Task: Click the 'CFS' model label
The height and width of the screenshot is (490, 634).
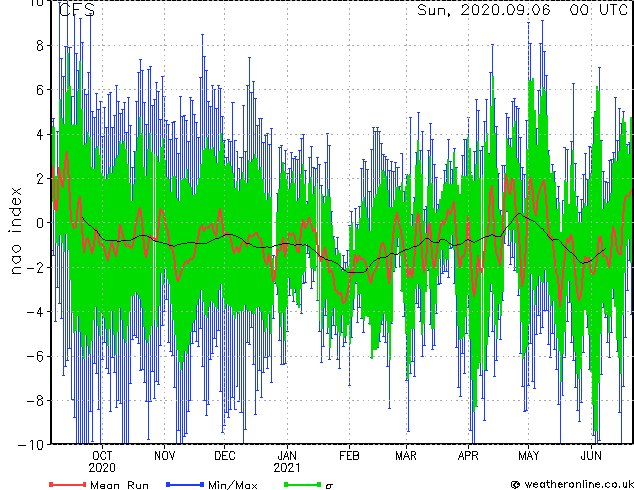Action: tap(77, 10)
